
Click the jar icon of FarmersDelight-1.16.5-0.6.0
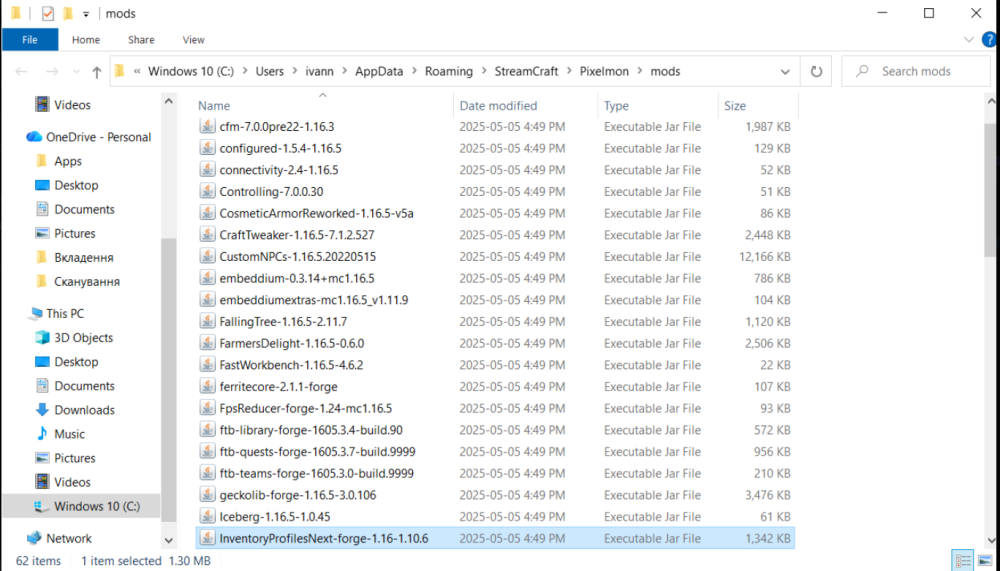point(207,343)
